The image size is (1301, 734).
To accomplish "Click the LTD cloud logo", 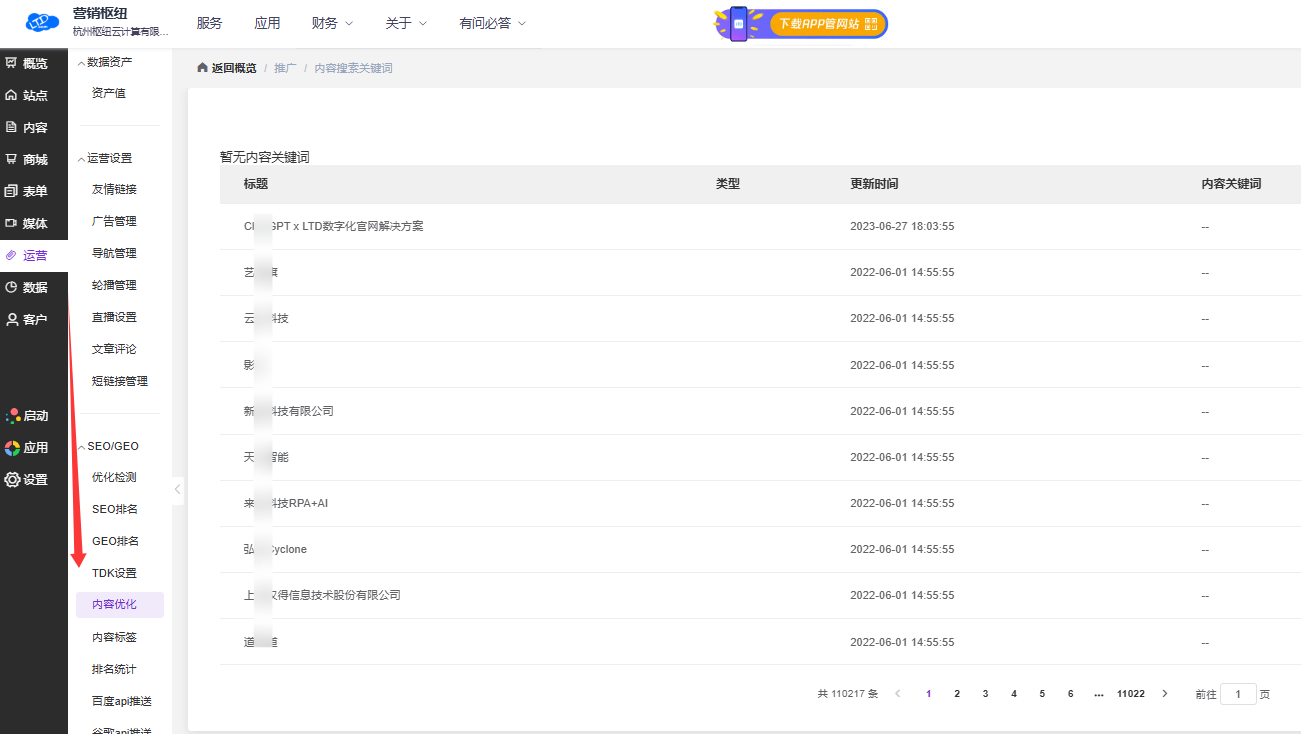I will pyautogui.click(x=43, y=22).
